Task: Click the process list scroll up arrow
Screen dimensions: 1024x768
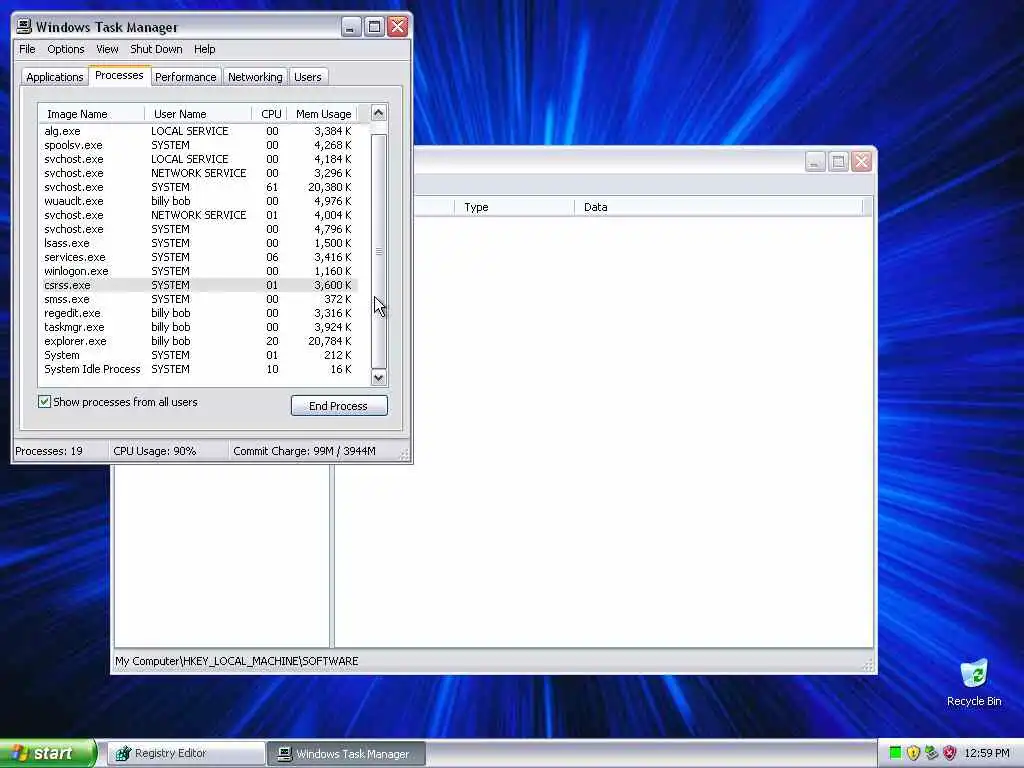Action: [379, 113]
